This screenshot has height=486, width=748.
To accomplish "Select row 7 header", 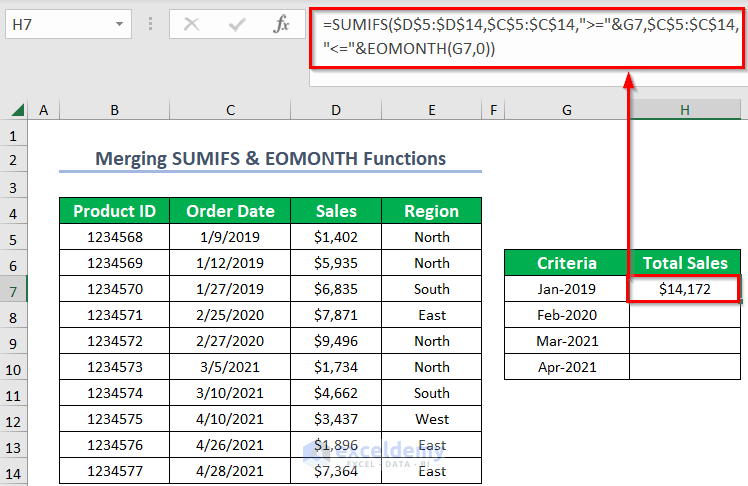I will [x=13, y=289].
